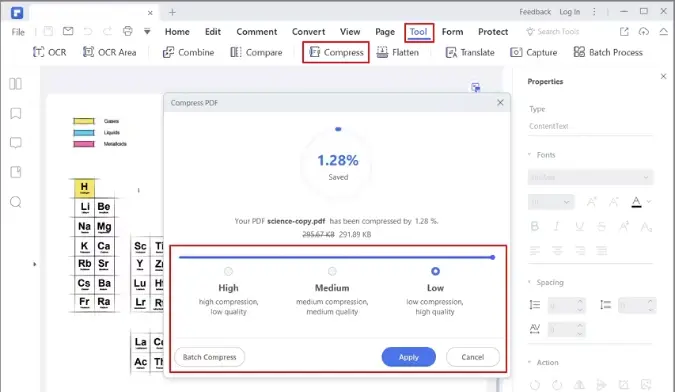The height and width of the screenshot is (392, 675).
Task: Click the italic I formatting icon
Action: pos(557,226)
